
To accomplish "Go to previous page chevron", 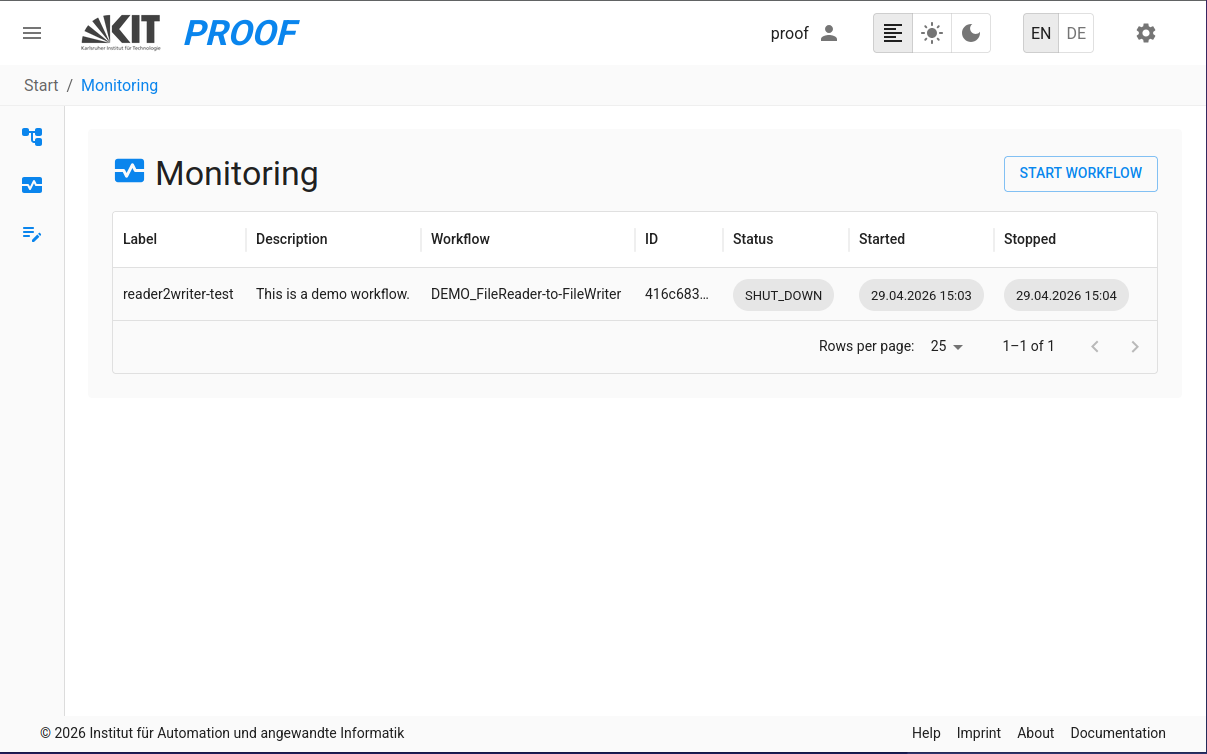I will (1095, 346).
